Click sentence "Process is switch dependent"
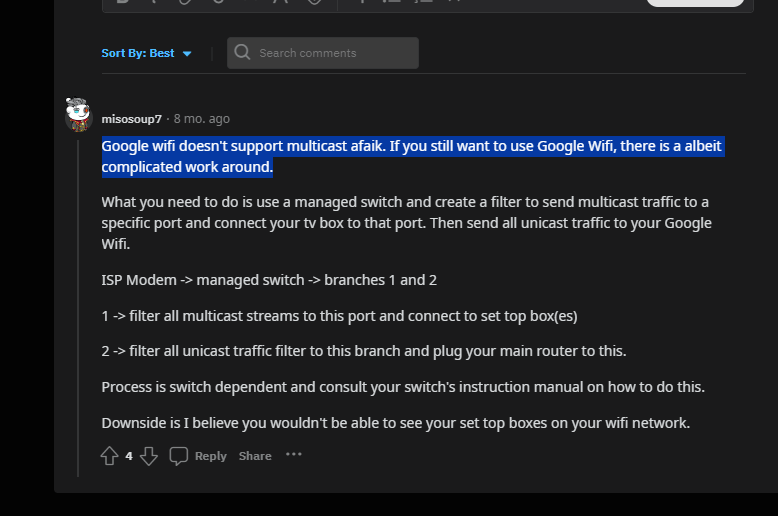The image size is (778, 516). (403, 387)
